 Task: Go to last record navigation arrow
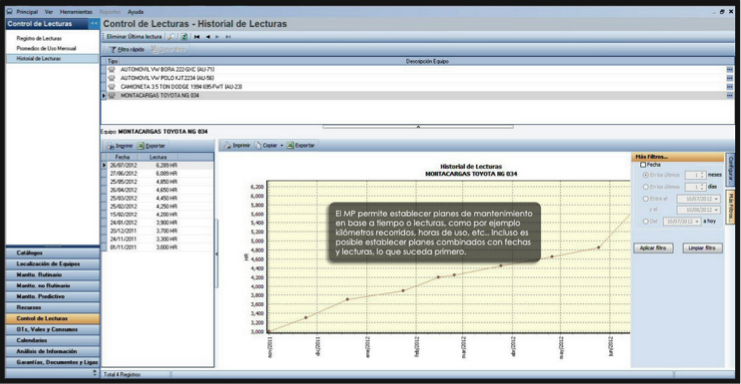228,37
